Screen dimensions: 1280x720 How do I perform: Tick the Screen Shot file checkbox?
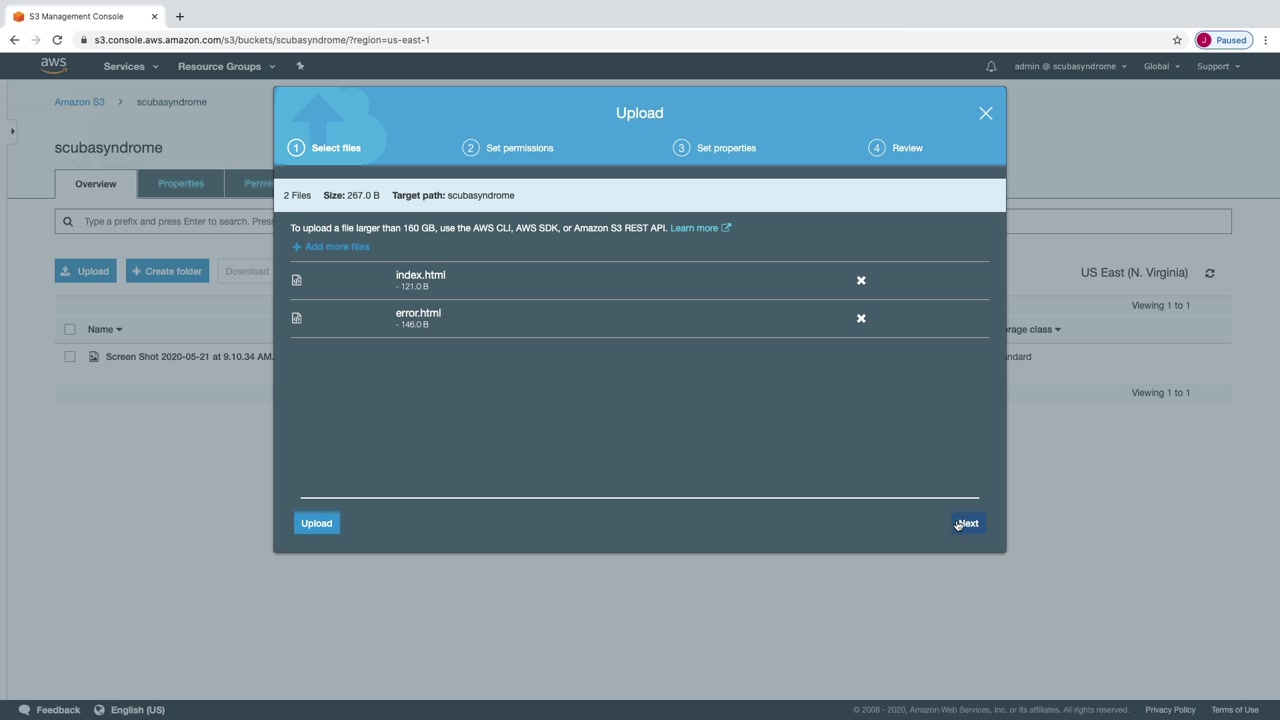[x=70, y=357]
